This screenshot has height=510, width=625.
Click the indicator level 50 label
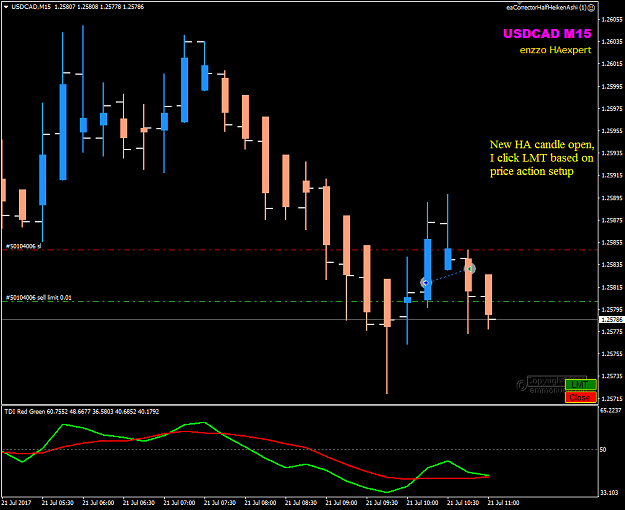(603, 449)
